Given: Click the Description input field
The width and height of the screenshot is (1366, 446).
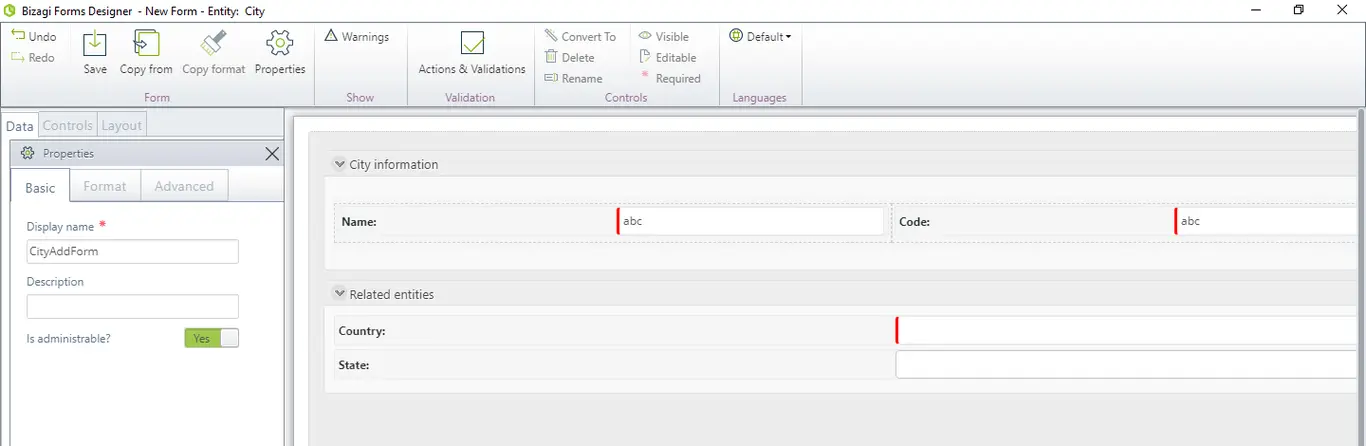Looking at the screenshot, I should 132,306.
